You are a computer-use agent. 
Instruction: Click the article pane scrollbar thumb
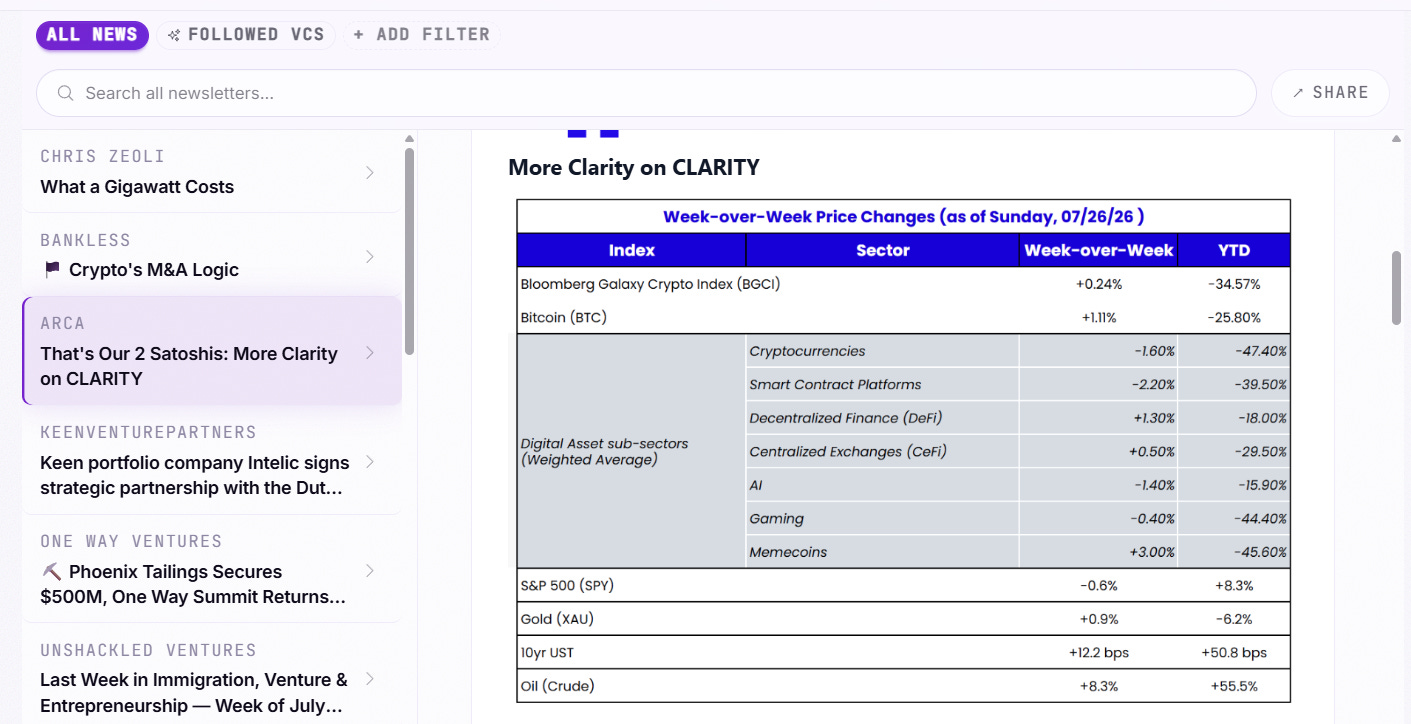pos(1397,287)
